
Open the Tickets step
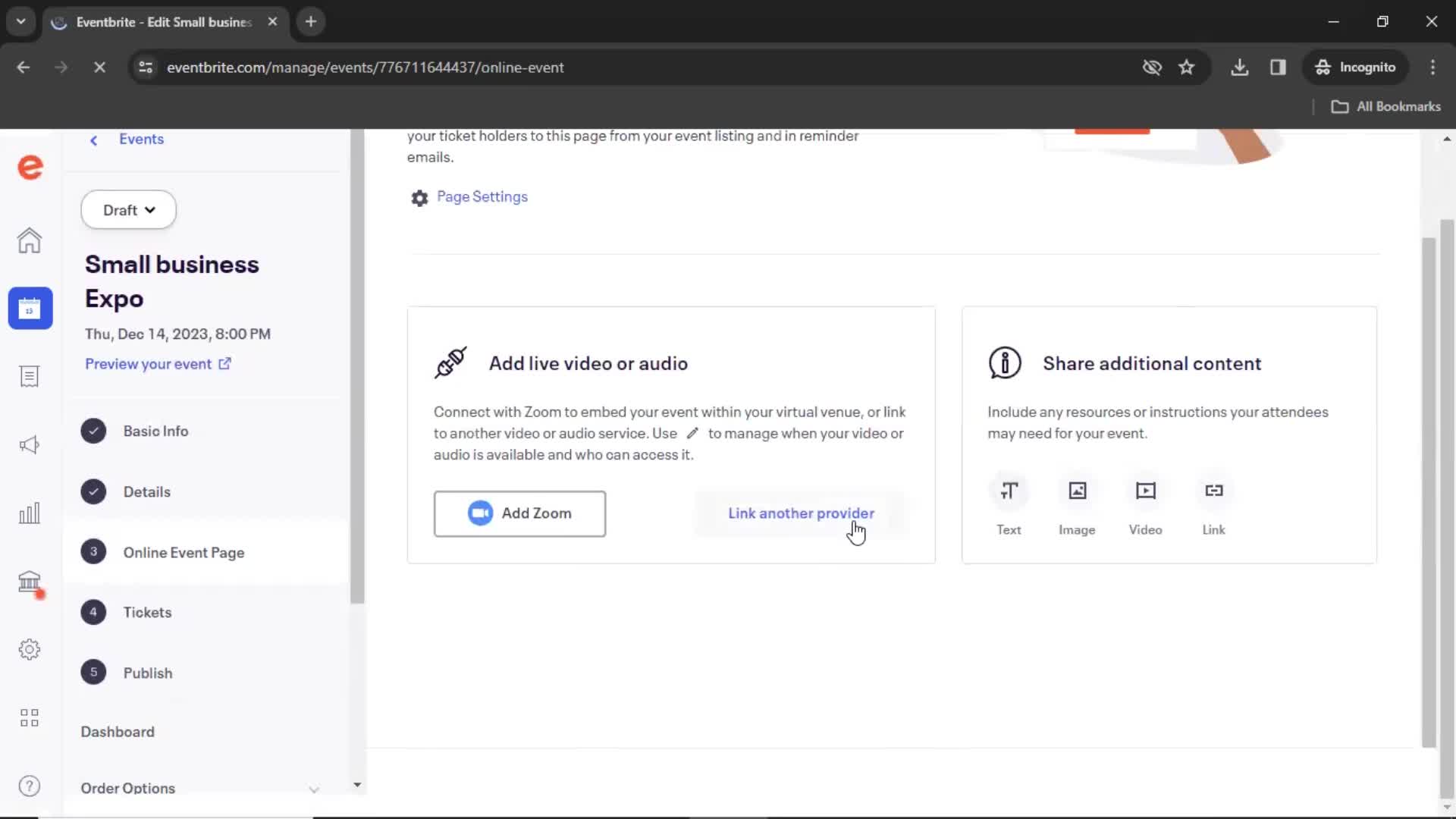click(147, 612)
